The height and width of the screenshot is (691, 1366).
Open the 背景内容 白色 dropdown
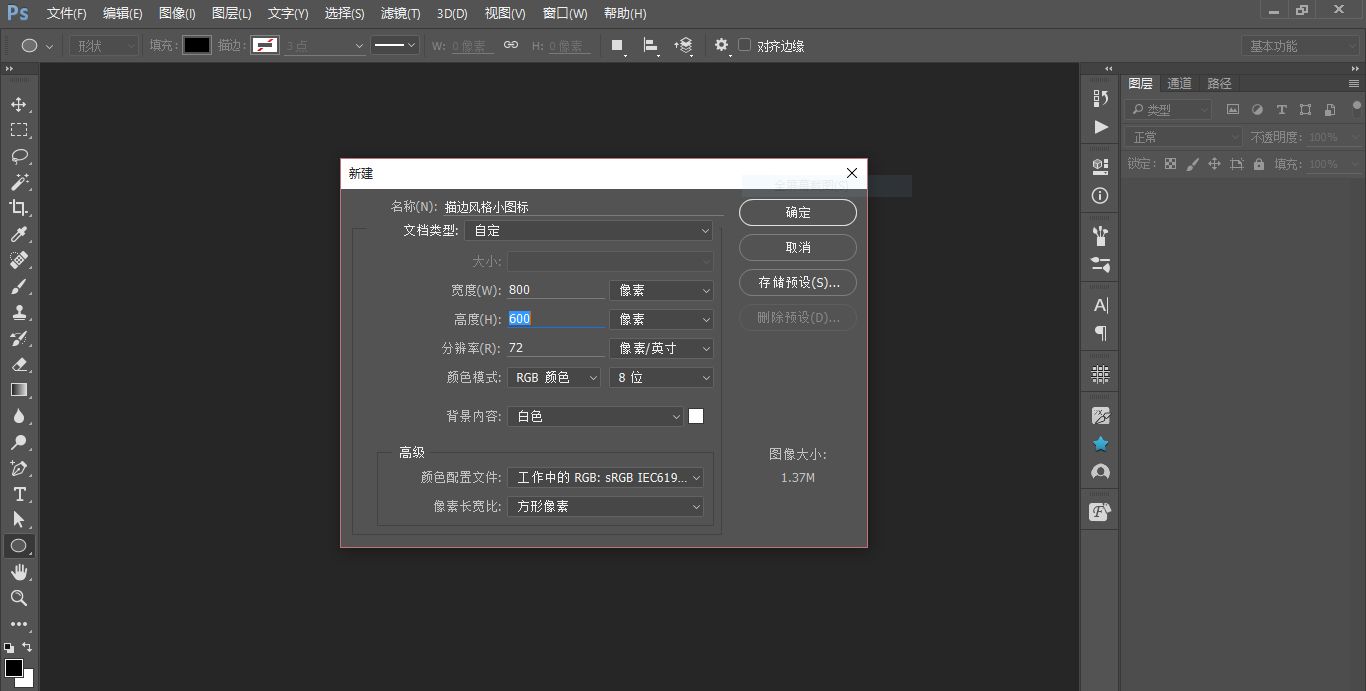click(x=595, y=417)
